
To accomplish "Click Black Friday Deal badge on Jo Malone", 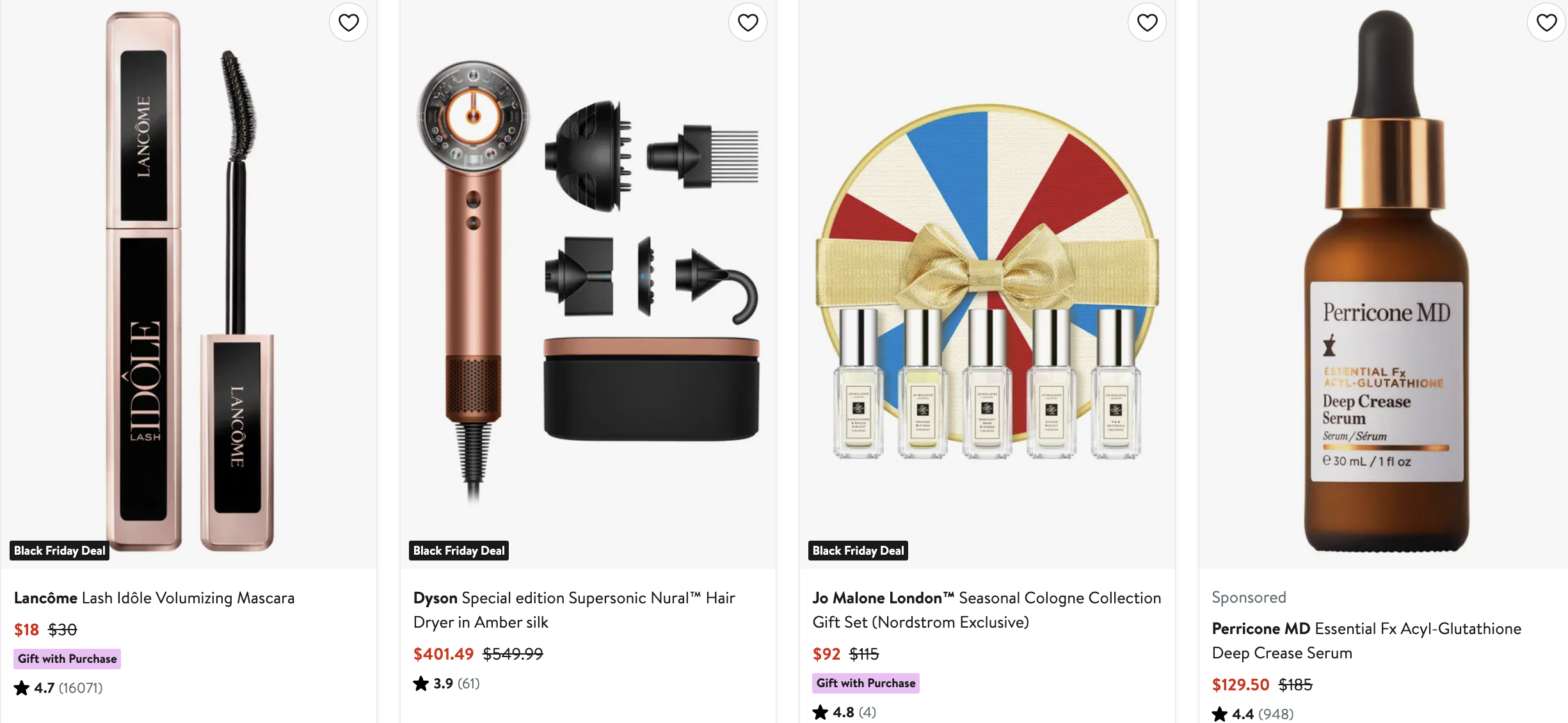I will click(858, 551).
